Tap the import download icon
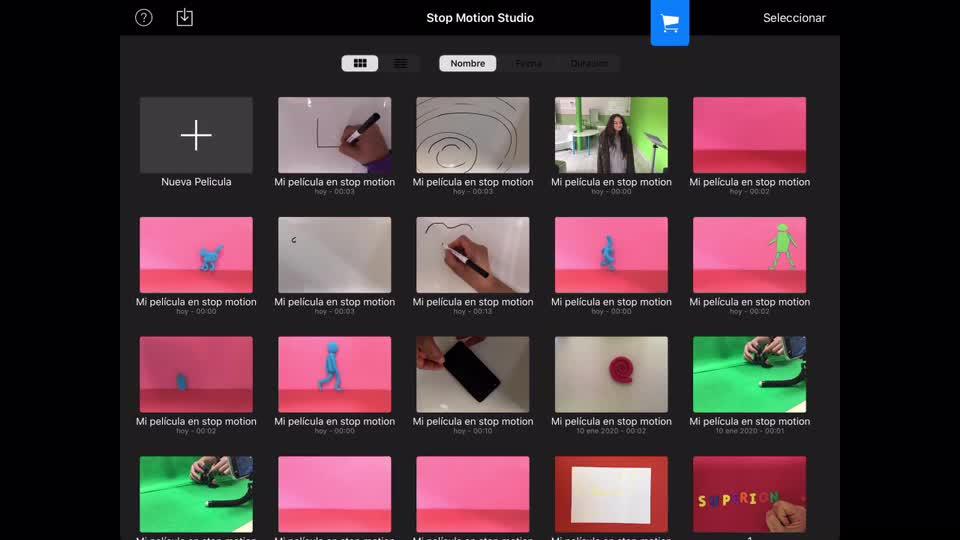 coord(184,17)
